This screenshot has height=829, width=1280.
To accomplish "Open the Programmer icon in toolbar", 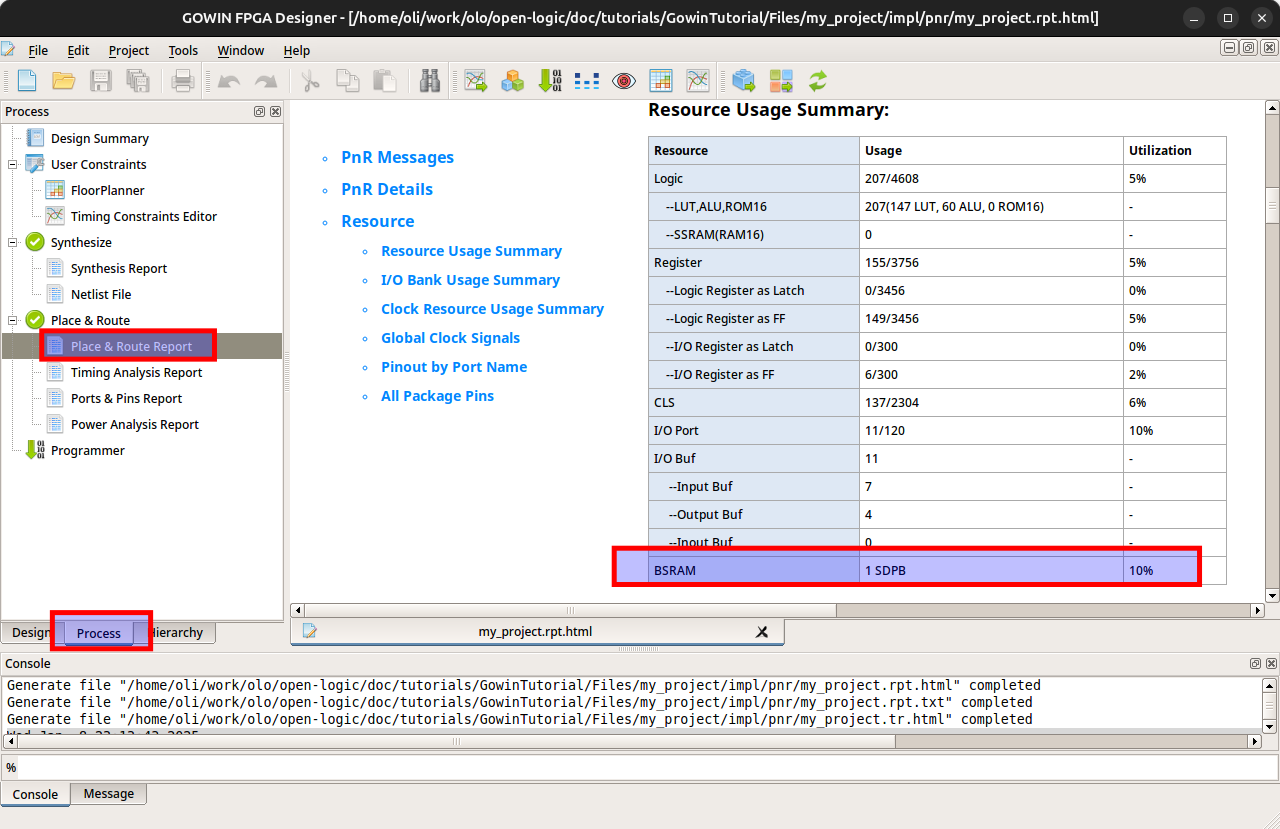I will coord(550,81).
